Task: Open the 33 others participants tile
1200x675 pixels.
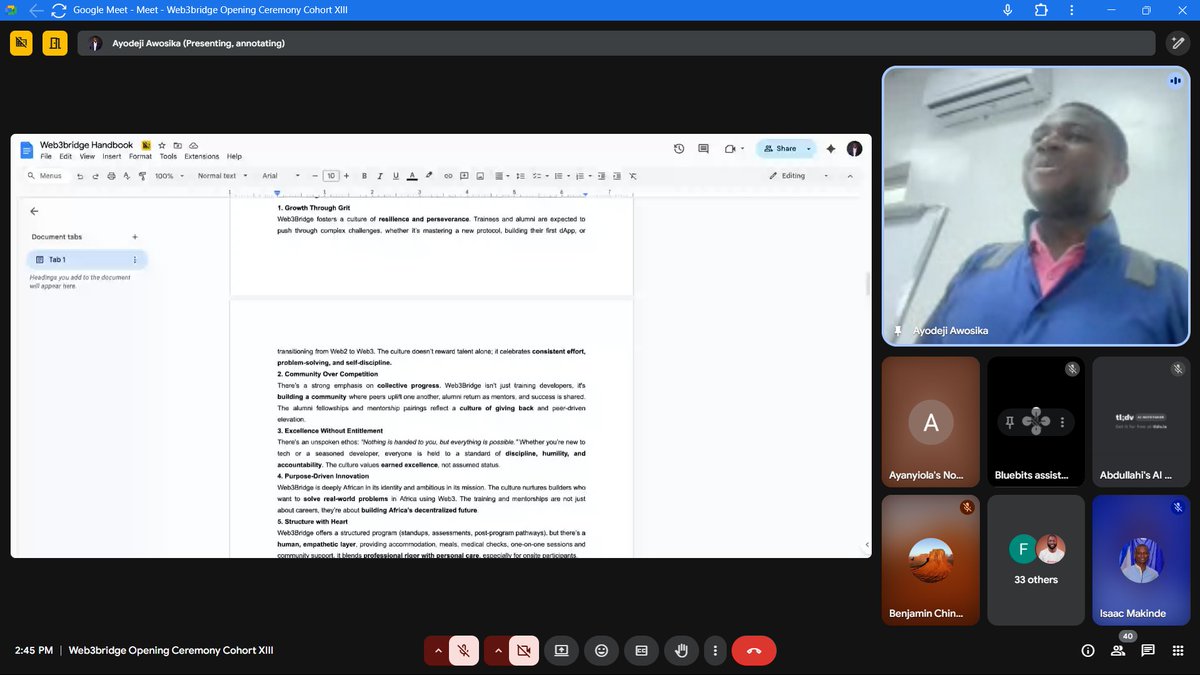Action: coord(1035,560)
